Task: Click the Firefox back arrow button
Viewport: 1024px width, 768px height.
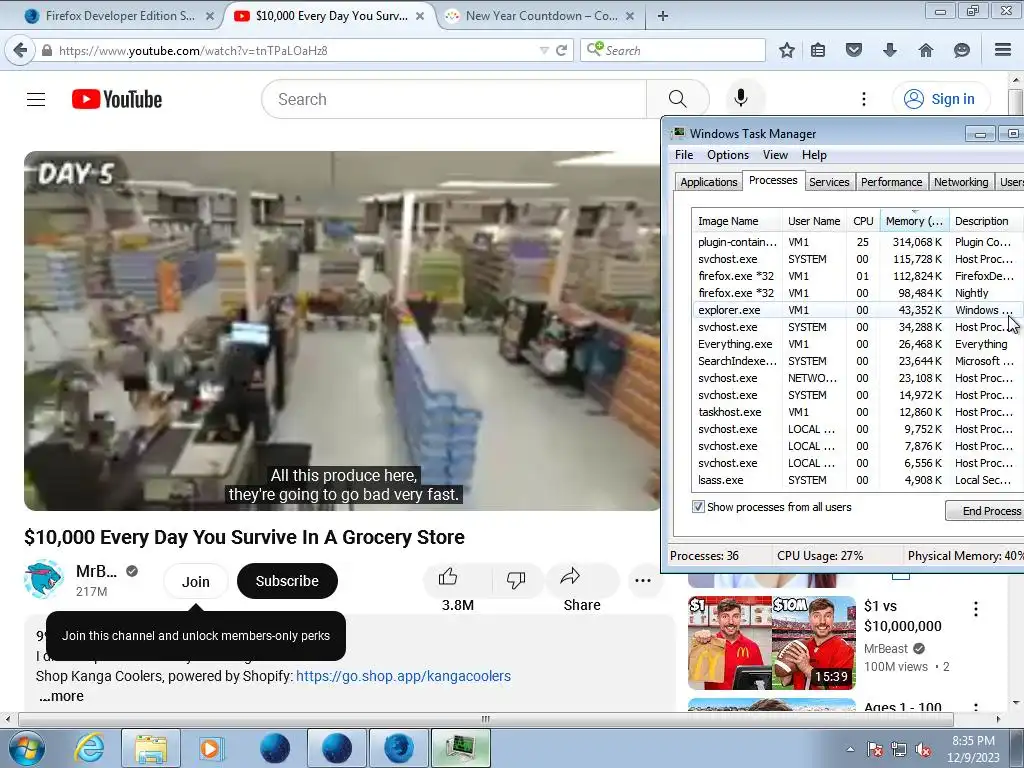Action: tap(20, 50)
